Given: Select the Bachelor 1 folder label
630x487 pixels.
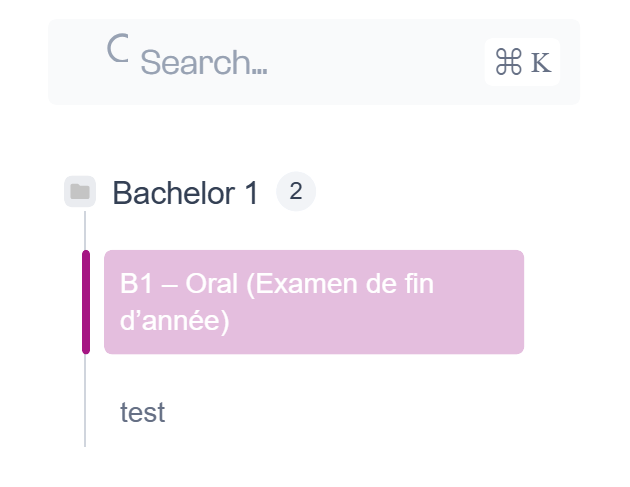Looking at the screenshot, I should coord(185,193).
